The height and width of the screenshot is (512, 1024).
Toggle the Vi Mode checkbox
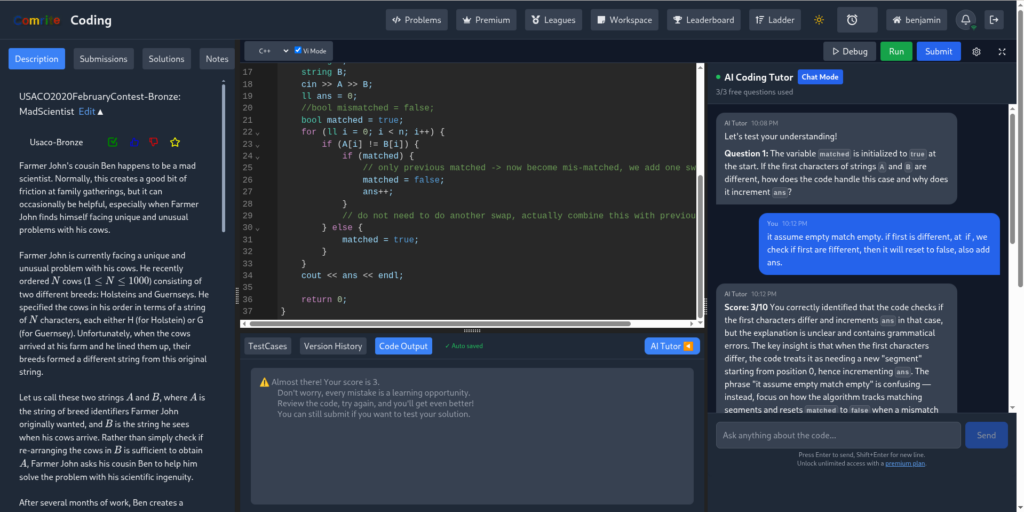[x=298, y=50]
